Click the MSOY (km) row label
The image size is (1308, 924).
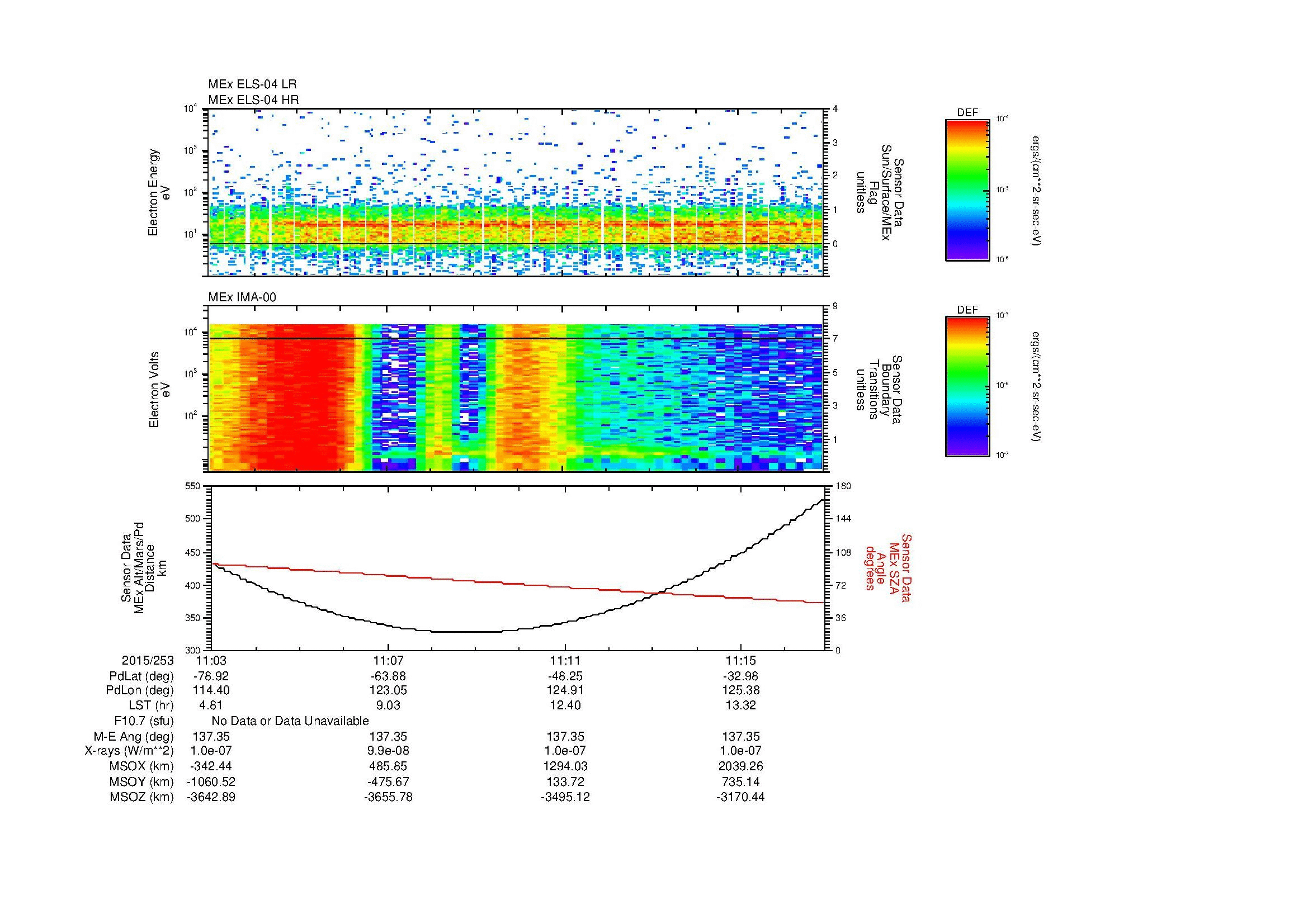tap(142, 781)
